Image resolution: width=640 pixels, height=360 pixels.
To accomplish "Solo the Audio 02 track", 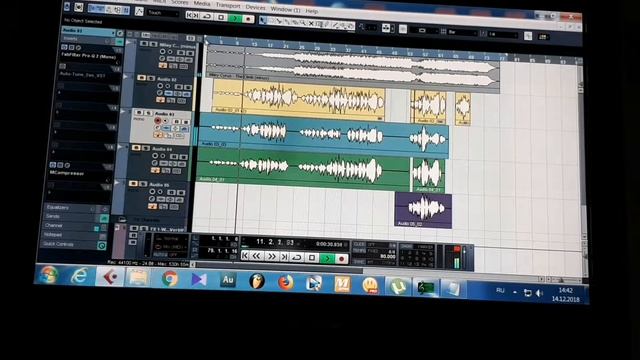I will tap(151, 78).
